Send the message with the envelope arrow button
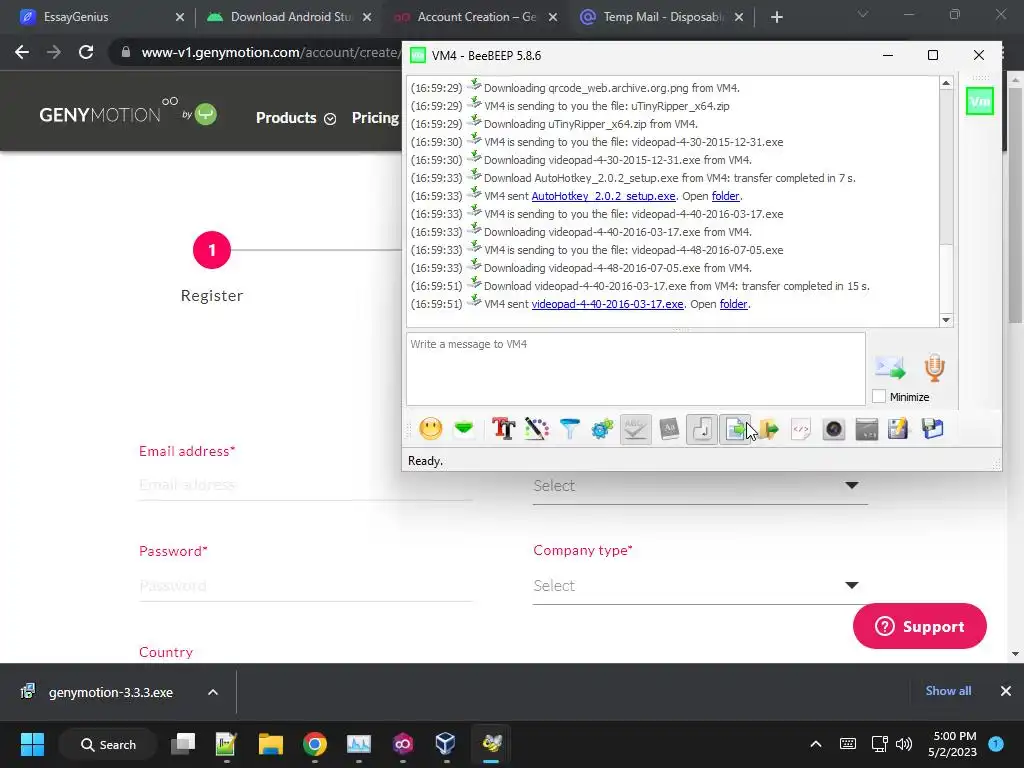The image size is (1024, 768). [890, 368]
